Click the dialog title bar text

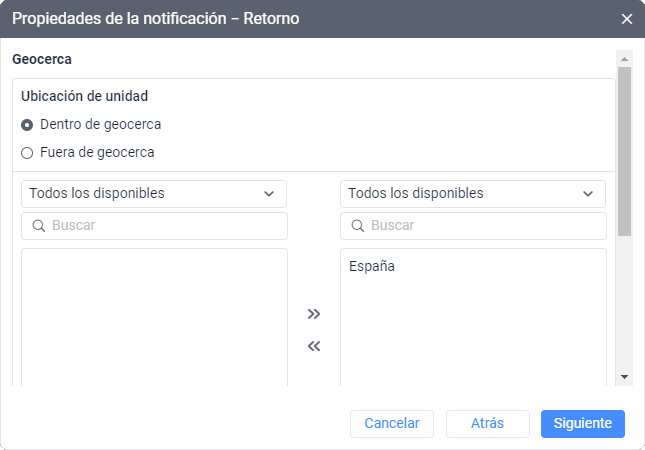point(155,19)
